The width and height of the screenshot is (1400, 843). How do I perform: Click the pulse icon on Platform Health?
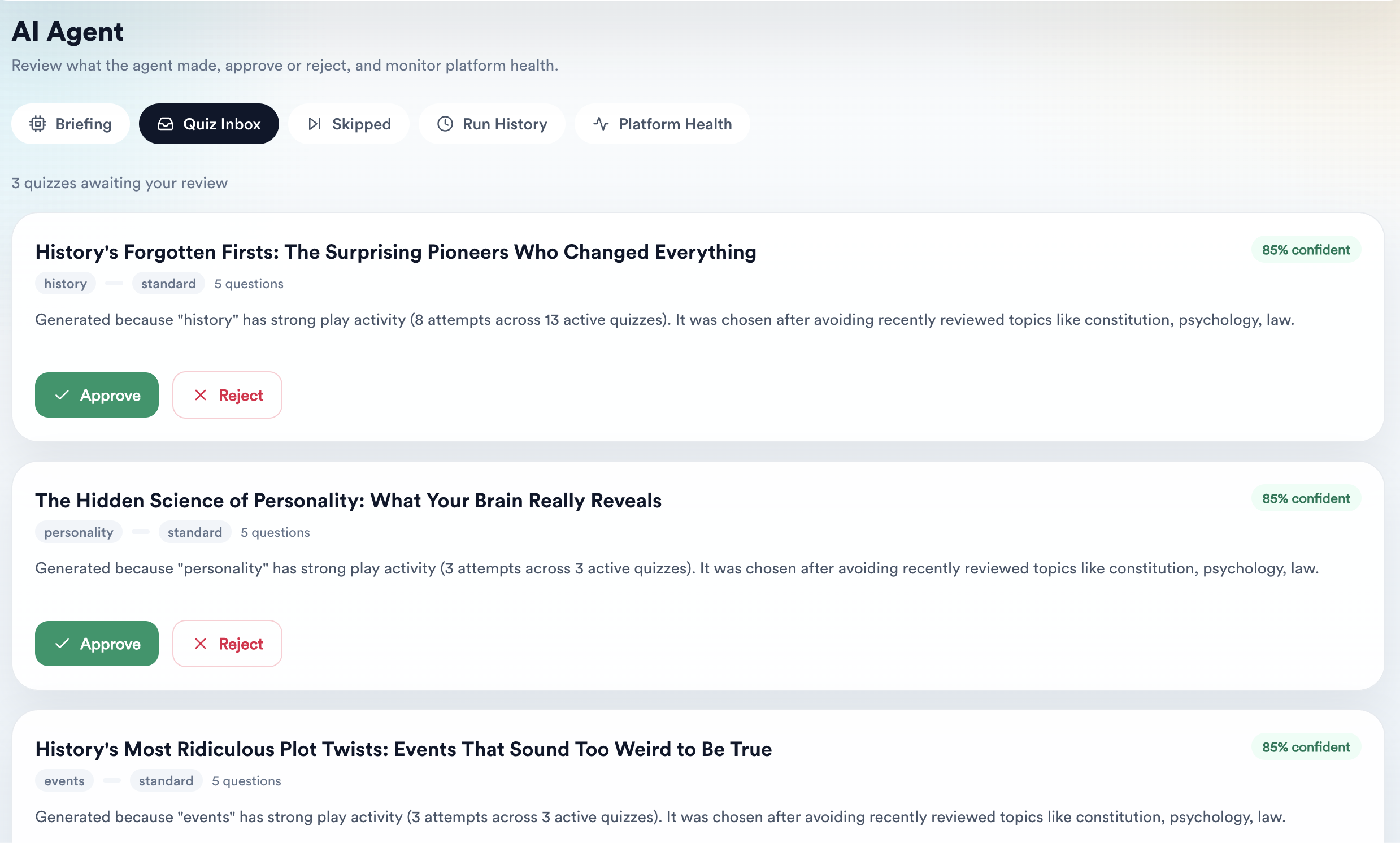[601, 124]
